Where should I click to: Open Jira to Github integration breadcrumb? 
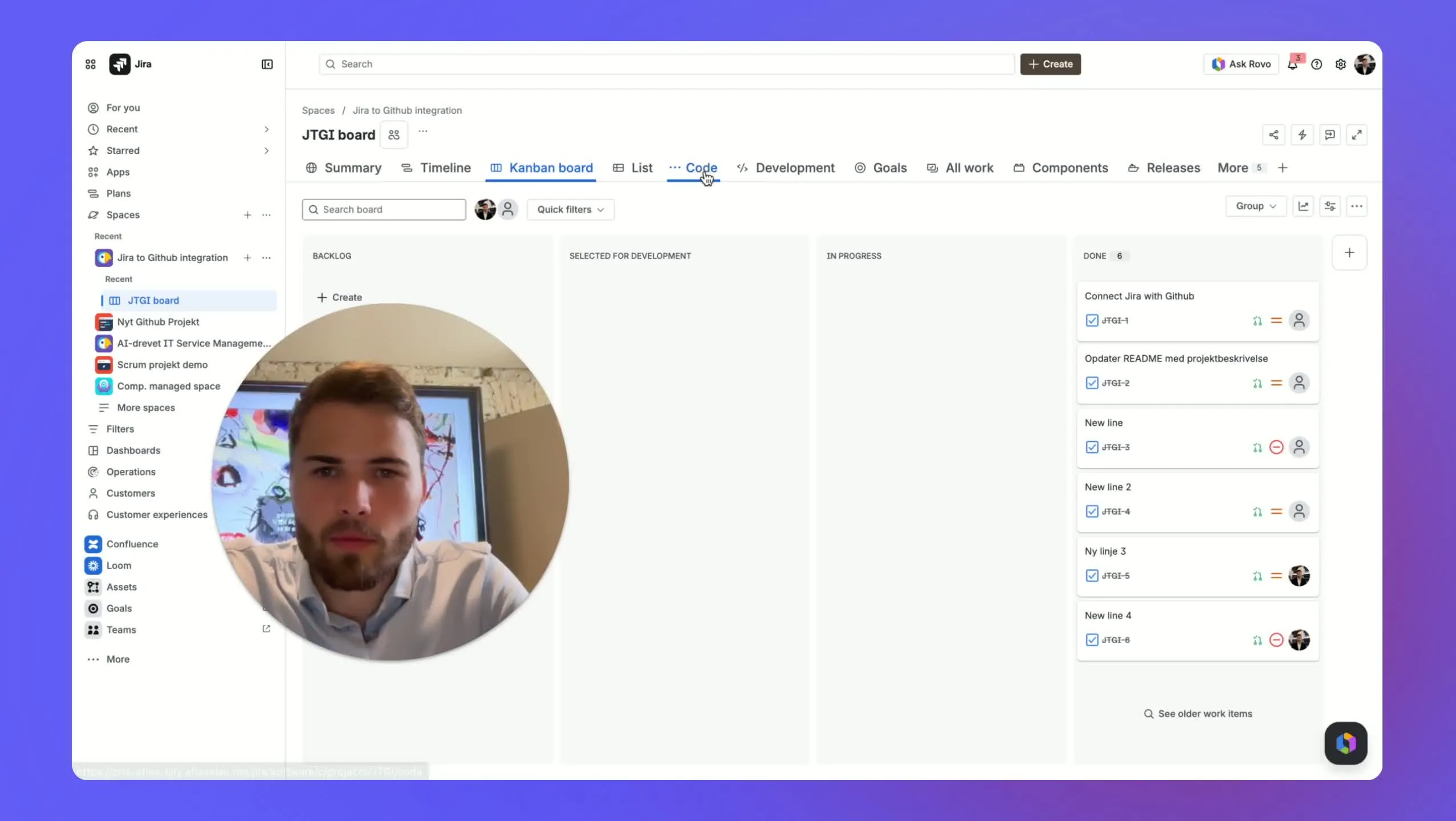coord(407,110)
